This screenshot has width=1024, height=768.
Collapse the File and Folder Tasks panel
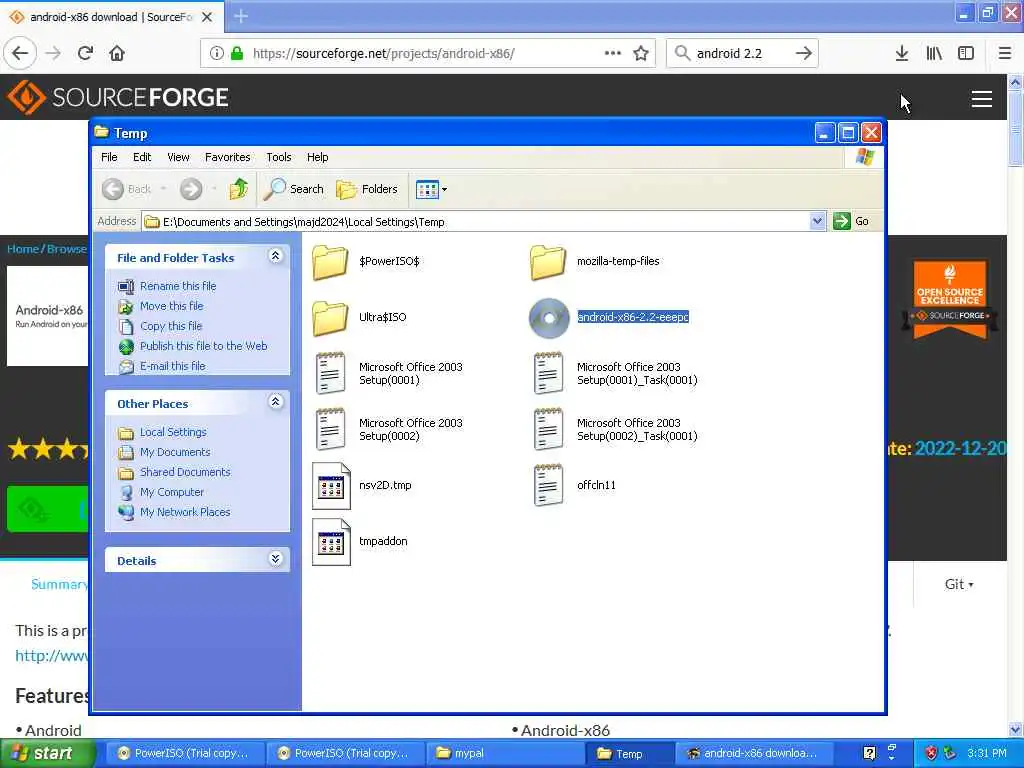(x=276, y=256)
